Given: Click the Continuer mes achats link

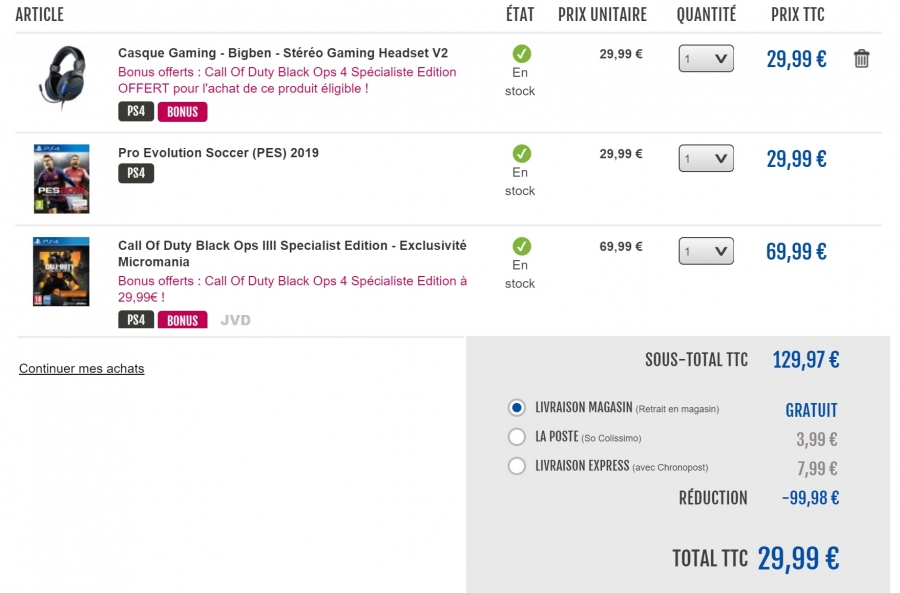Looking at the screenshot, I should [82, 369].
